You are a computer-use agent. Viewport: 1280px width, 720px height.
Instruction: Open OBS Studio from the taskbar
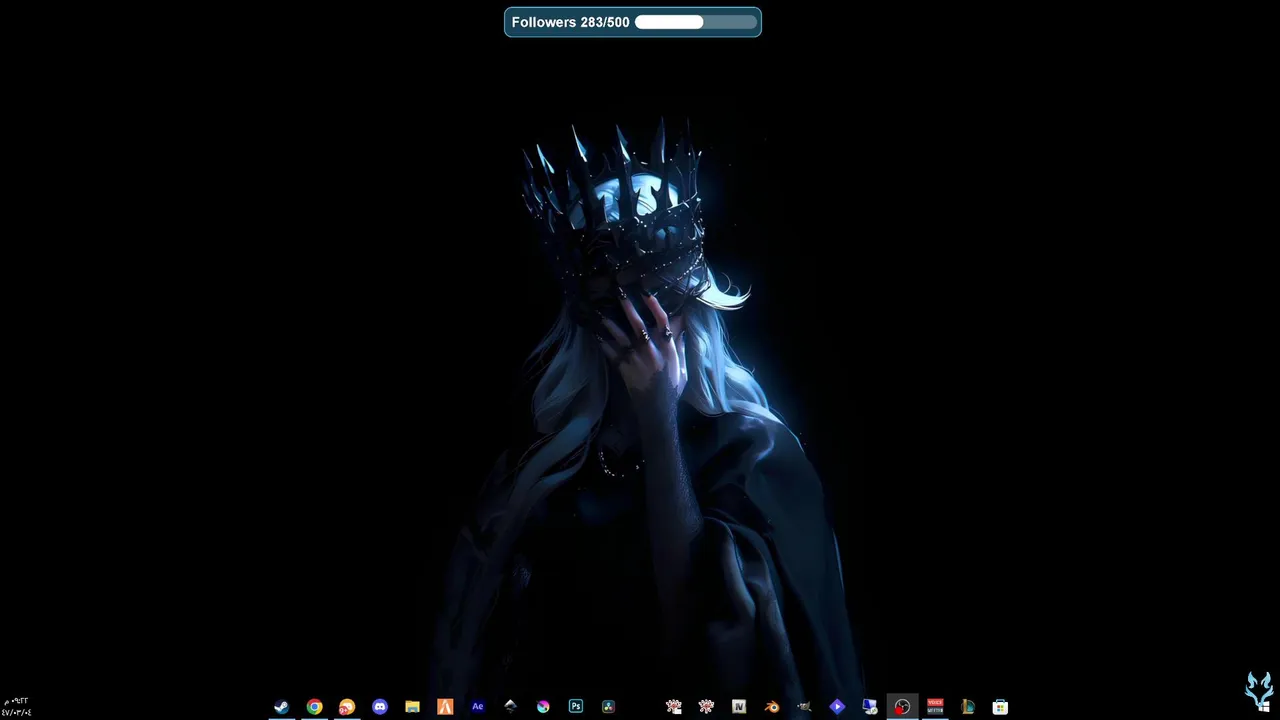(x=902, y=706)
